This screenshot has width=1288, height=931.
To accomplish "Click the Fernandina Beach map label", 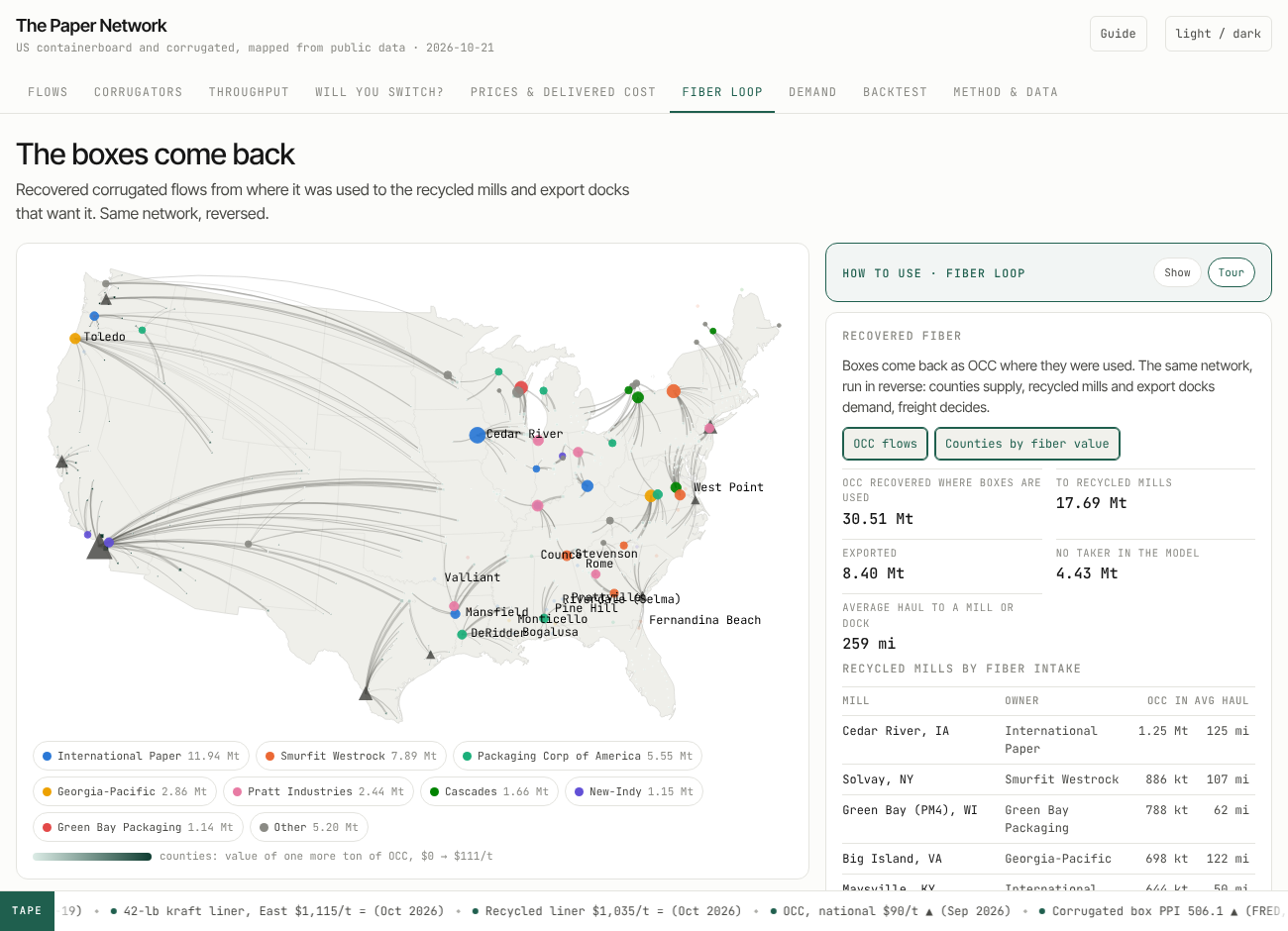I will [x=704, y=620].
